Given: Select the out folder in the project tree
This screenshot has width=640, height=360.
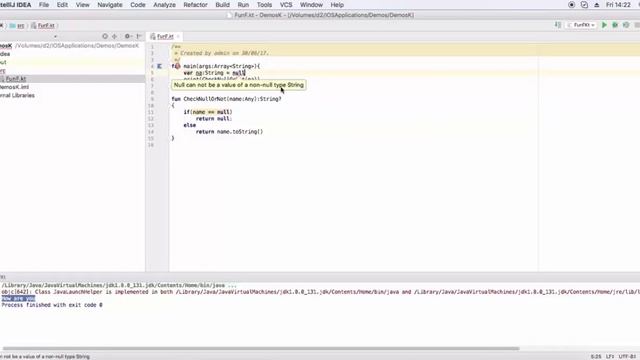Looking at the screenshot, I should coord(72,62).
